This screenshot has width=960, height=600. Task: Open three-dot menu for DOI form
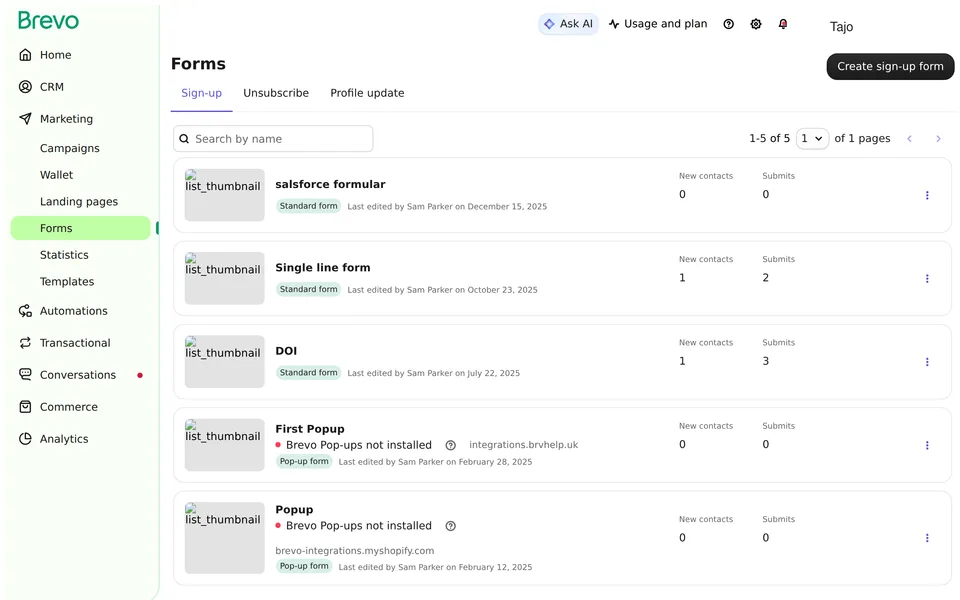click(x=927, y=362)
